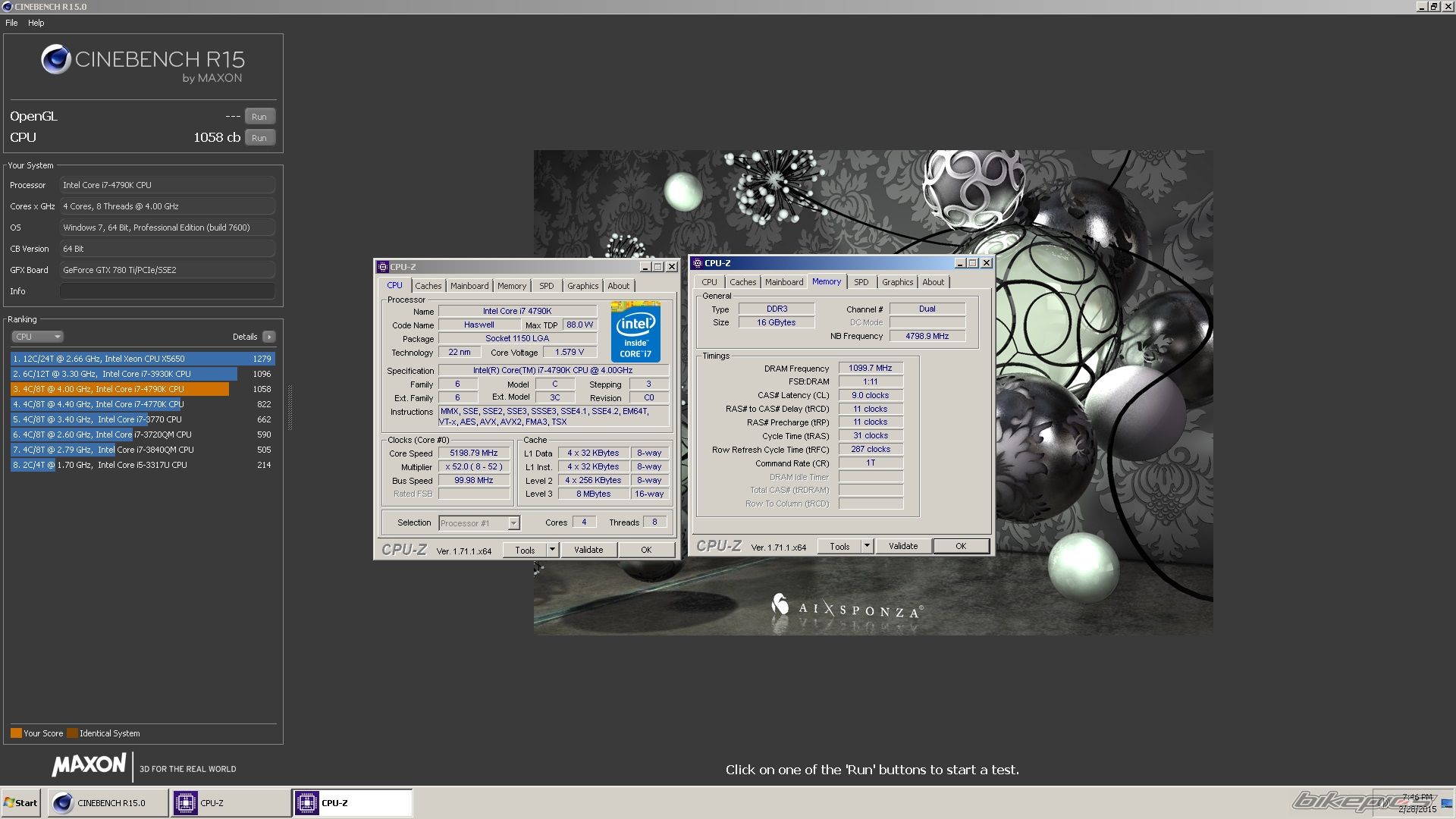Select highlighted ranking row Core i7-4790K

pos(143,389)
